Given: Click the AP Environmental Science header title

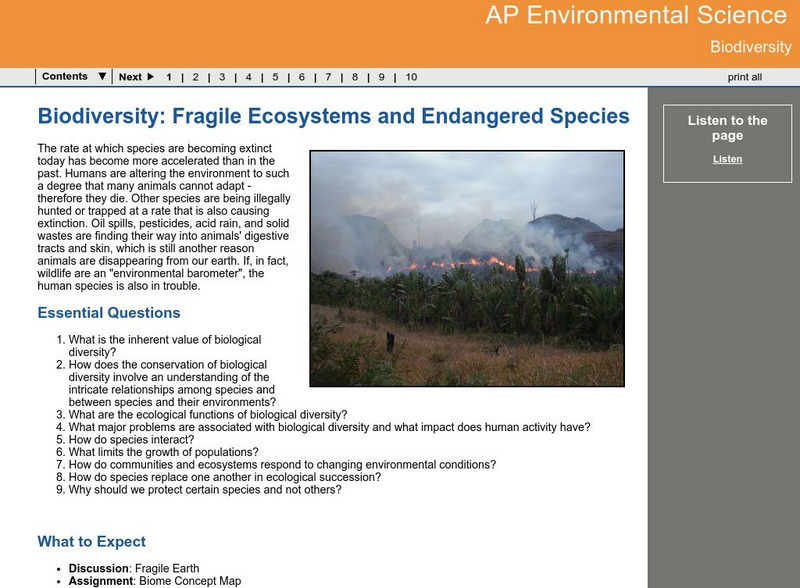Looking at the screenshot, I should tap(636, 16).
